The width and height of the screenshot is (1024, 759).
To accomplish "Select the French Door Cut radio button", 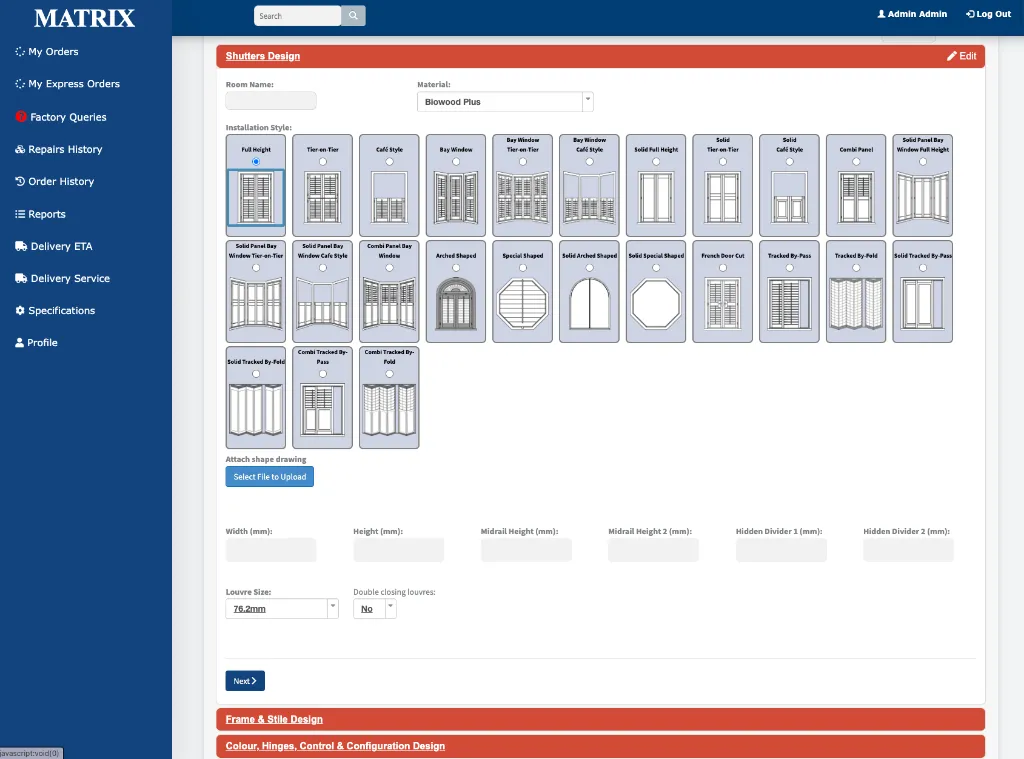I will click(722, 268).
